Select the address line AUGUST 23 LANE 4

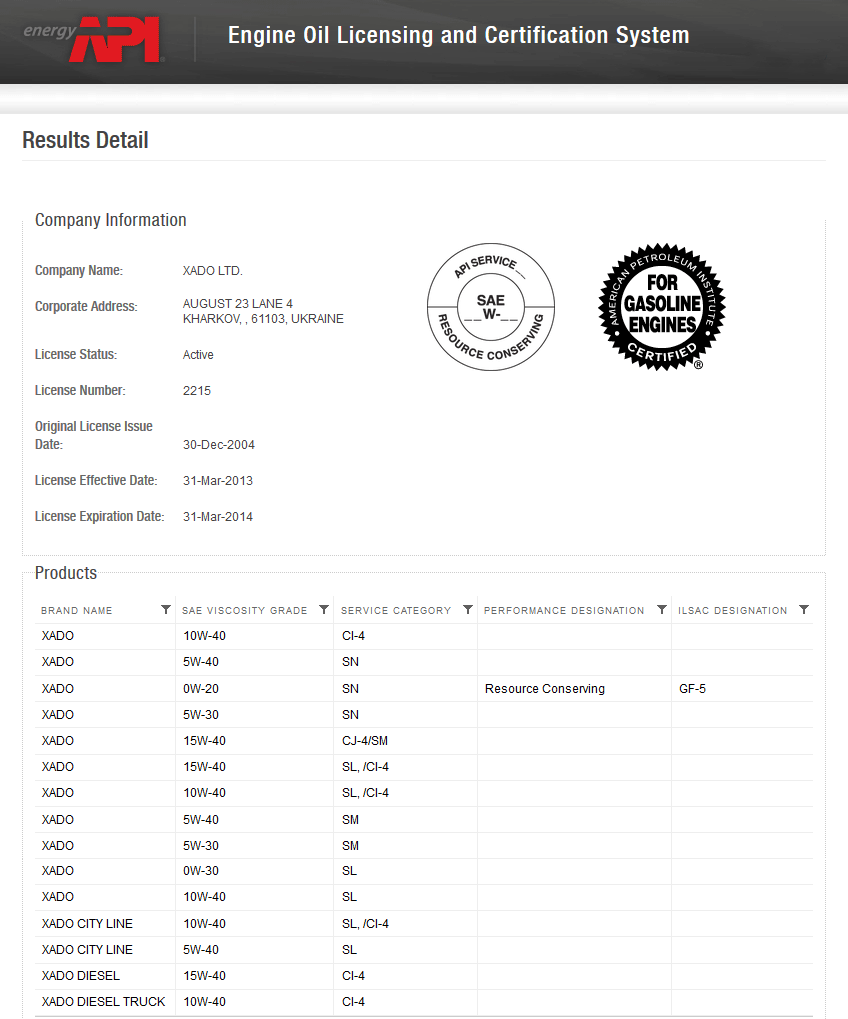pyautogui.click(x=238, y=303)
